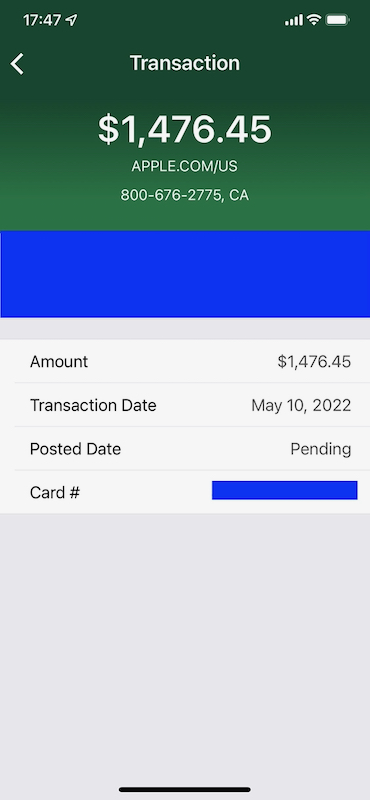Tap the home indicator bar
The width and height of the screenshot is (370, 800).
(185, 789)
